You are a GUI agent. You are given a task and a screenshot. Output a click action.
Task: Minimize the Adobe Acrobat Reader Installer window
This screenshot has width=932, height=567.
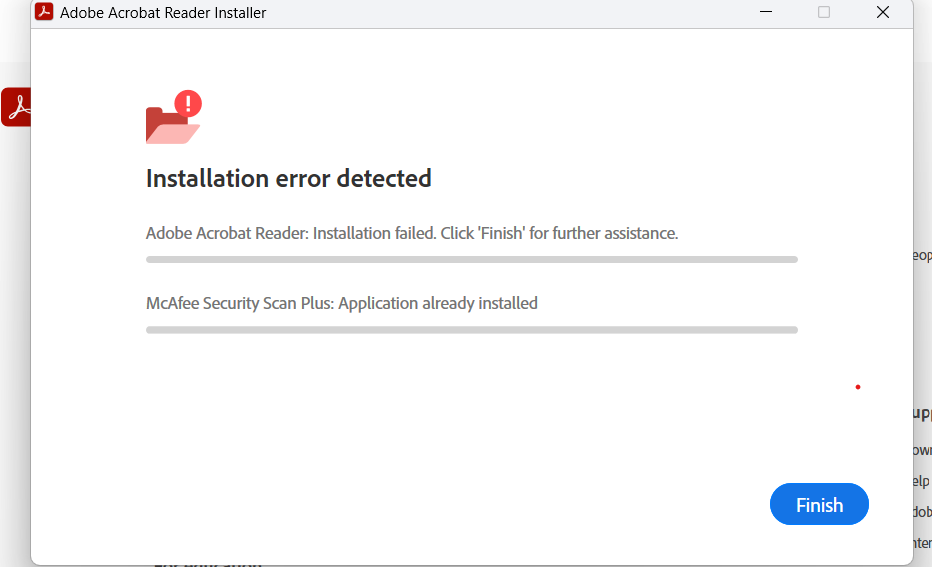point(765,13)
